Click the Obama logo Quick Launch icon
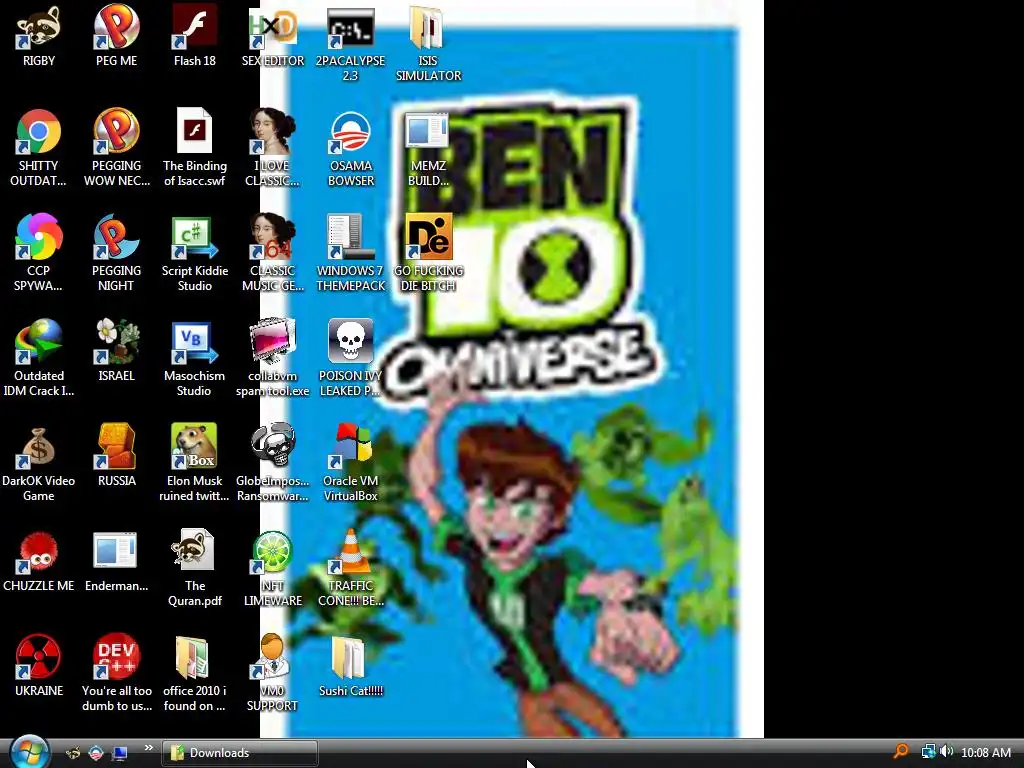 point(96,753)
